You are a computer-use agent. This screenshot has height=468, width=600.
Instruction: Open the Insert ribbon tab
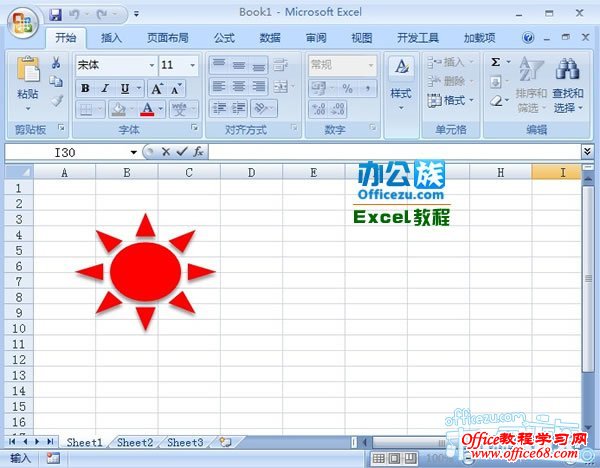111,38
